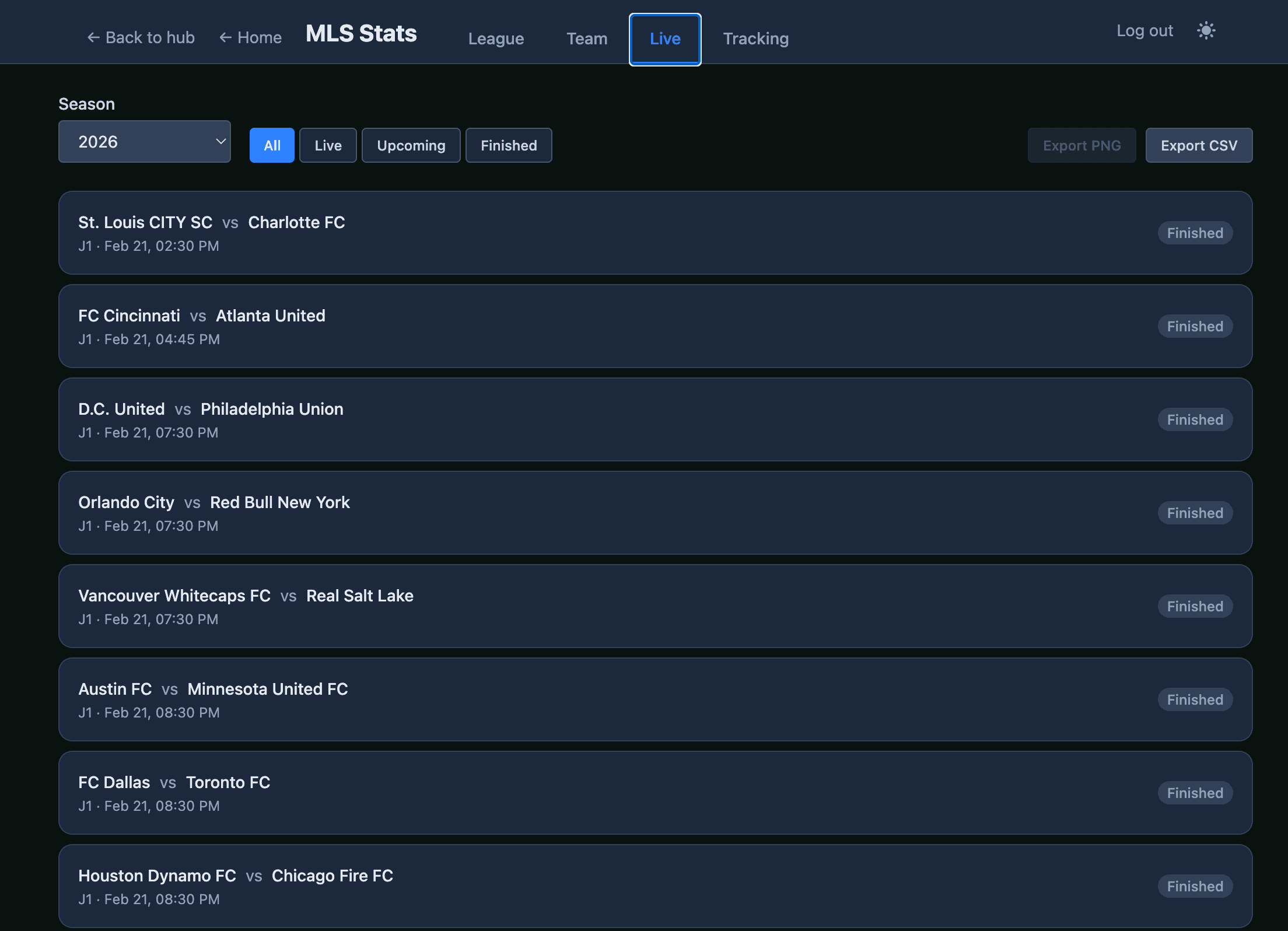The width and height of the screenshot is (1288, 931).
Task: Click Finished badge on FC Dallas row
Action: pos(1195,793)
